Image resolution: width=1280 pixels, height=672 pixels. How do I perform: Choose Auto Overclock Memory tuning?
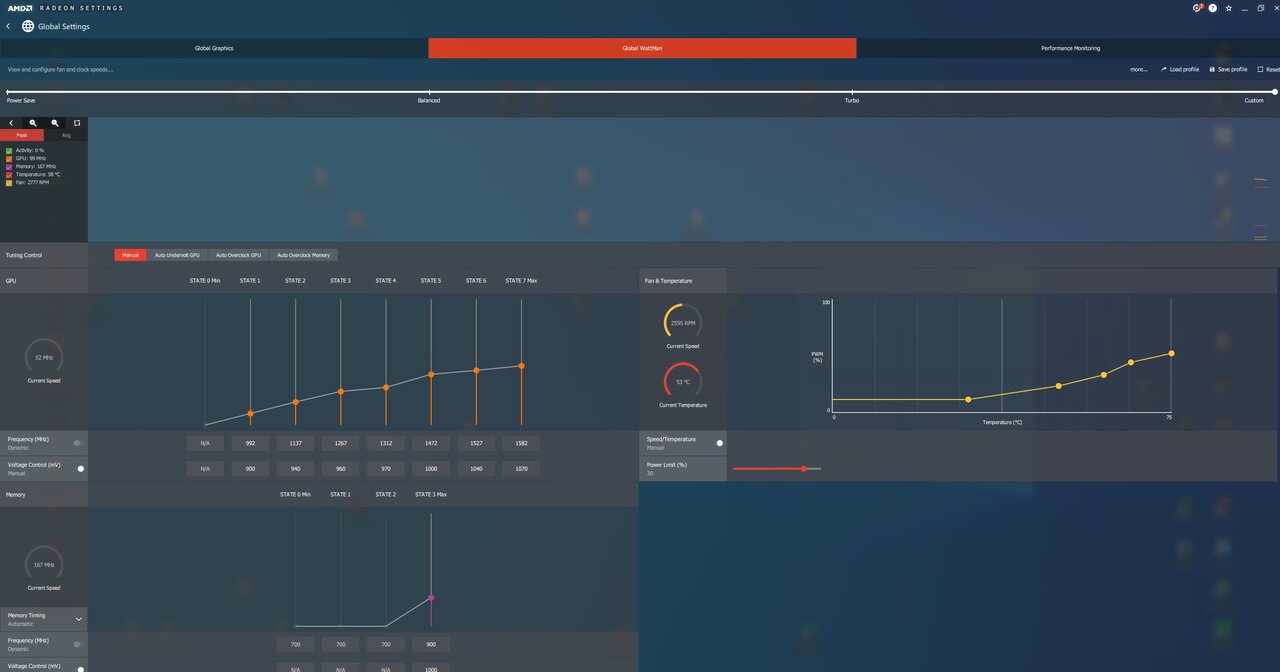coord(303,255)
